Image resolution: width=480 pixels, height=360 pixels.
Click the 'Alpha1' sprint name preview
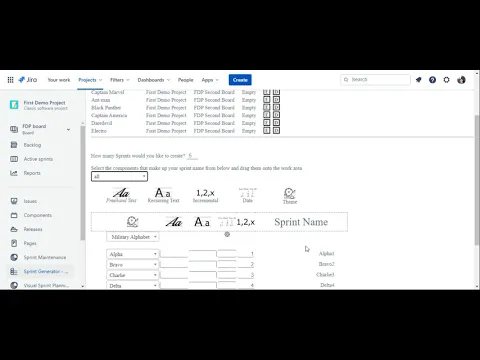click(326, 254)
